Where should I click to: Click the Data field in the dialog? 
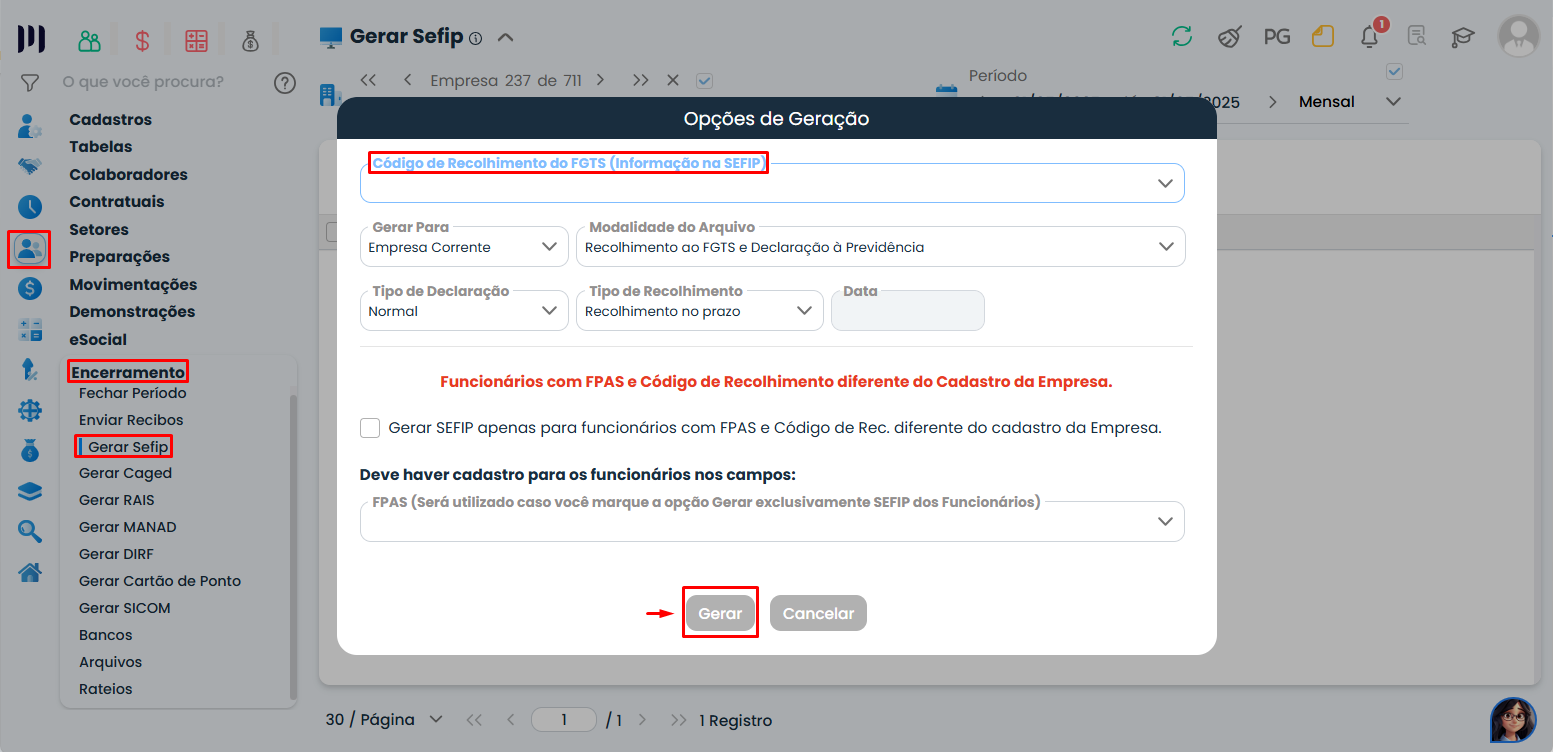[908, 311]
